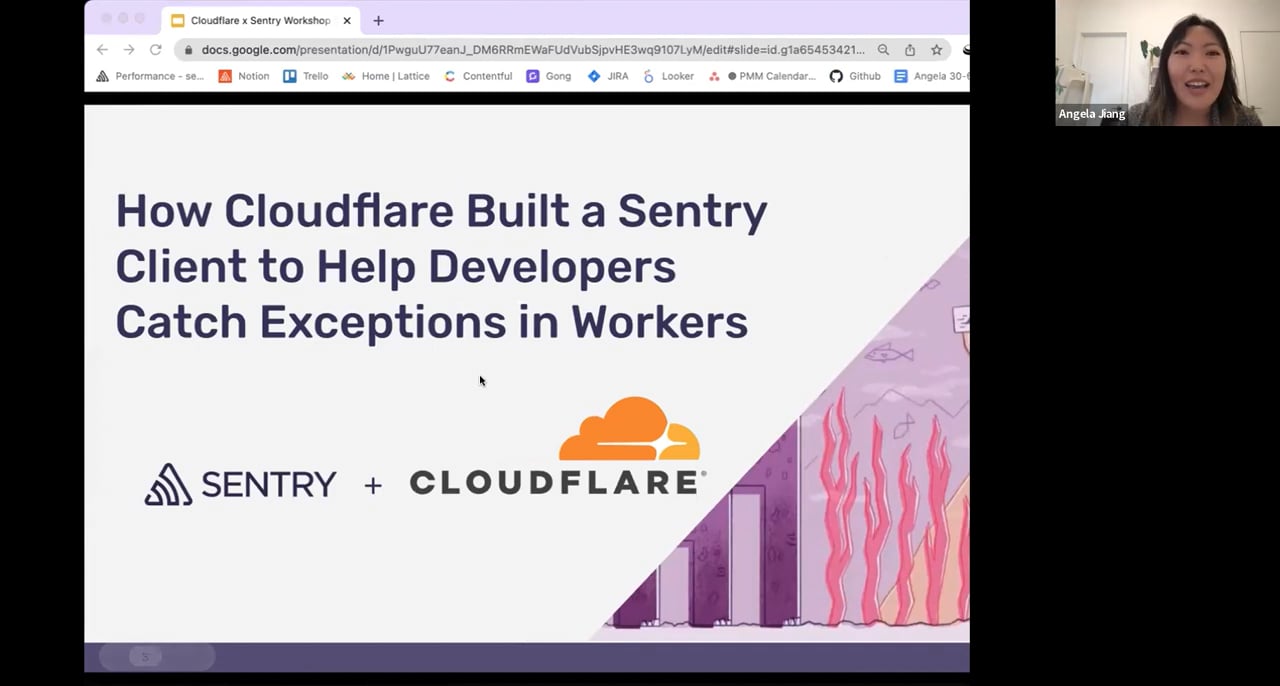
Task: Open the Gong bookmark
Action: tap(549, 76)
